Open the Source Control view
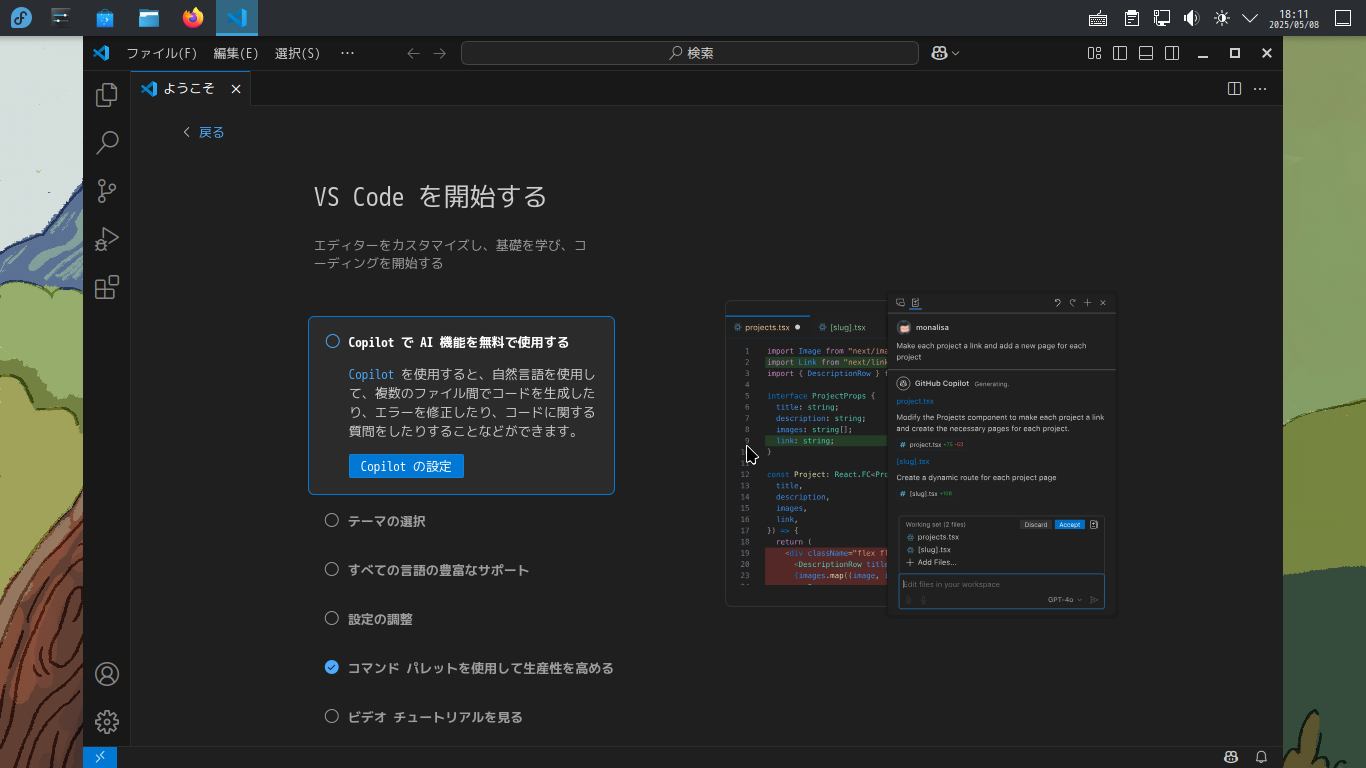This screenshot has width=1366, height=768. pyautogui.click(x=107, y=191)
